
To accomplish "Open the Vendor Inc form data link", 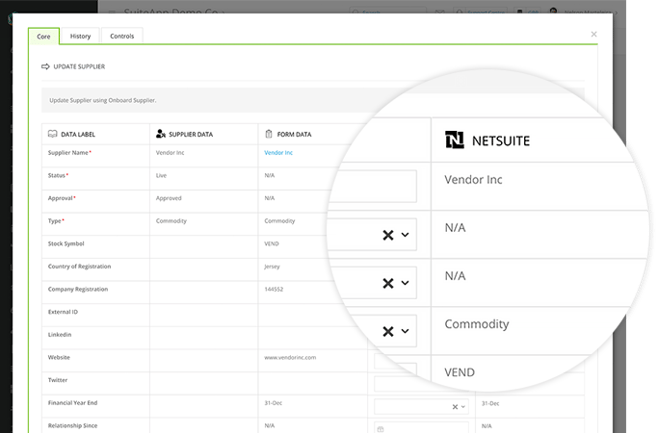I will 278,153.
